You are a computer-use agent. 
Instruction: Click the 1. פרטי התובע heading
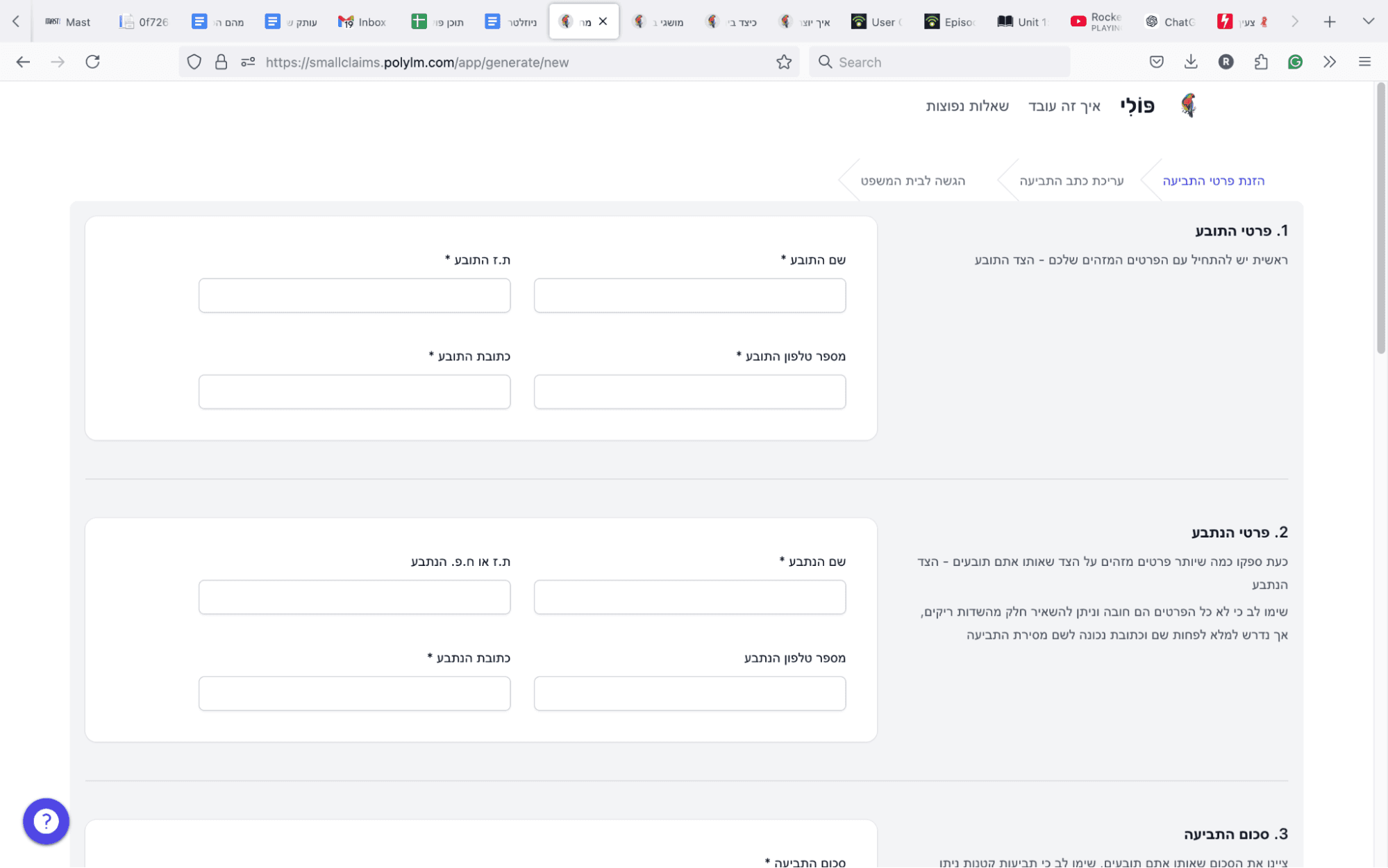1241,231
